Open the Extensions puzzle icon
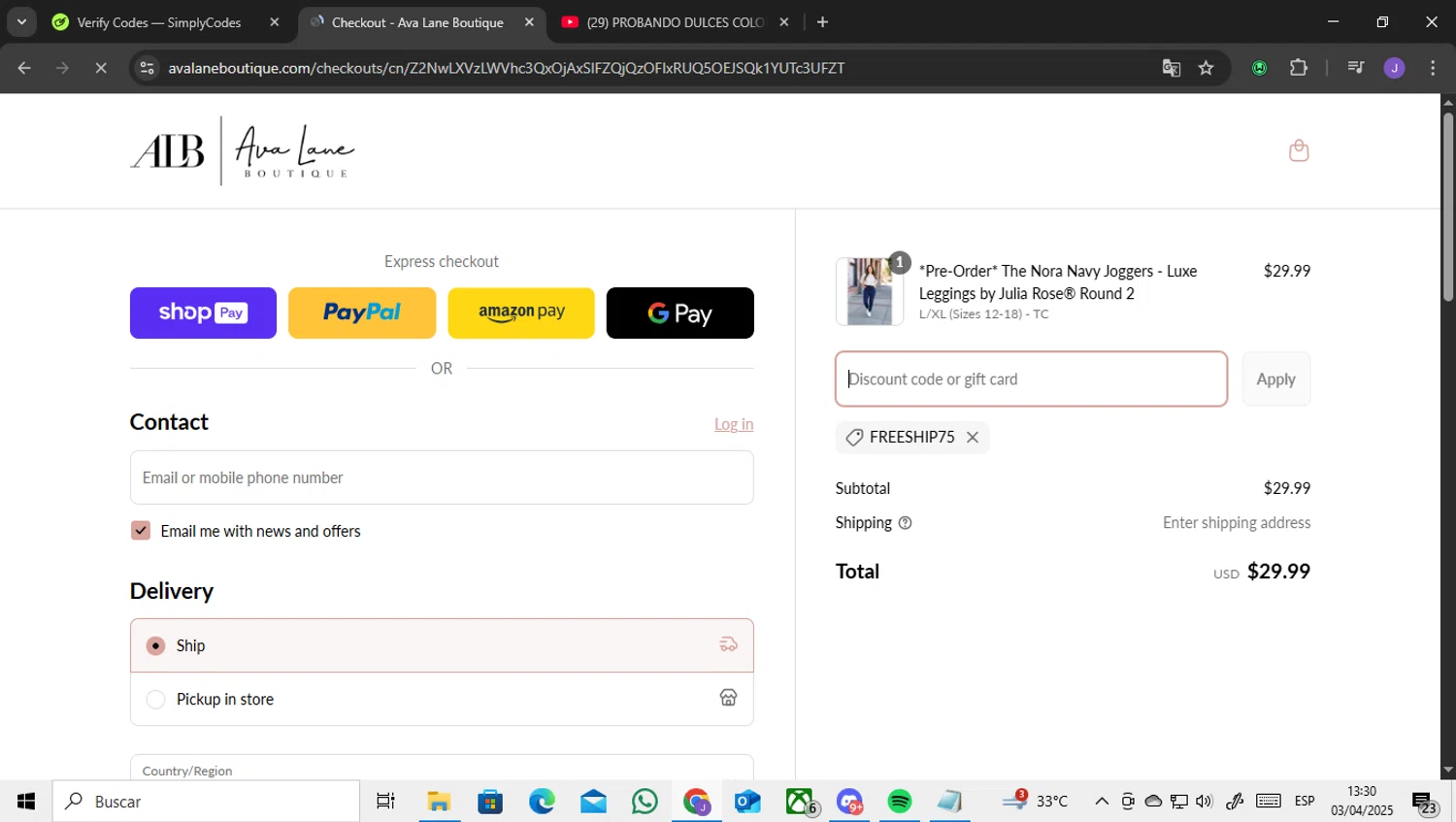Image resolution: width=1456 pixels, height=822 pixels. coord(1299,68)
